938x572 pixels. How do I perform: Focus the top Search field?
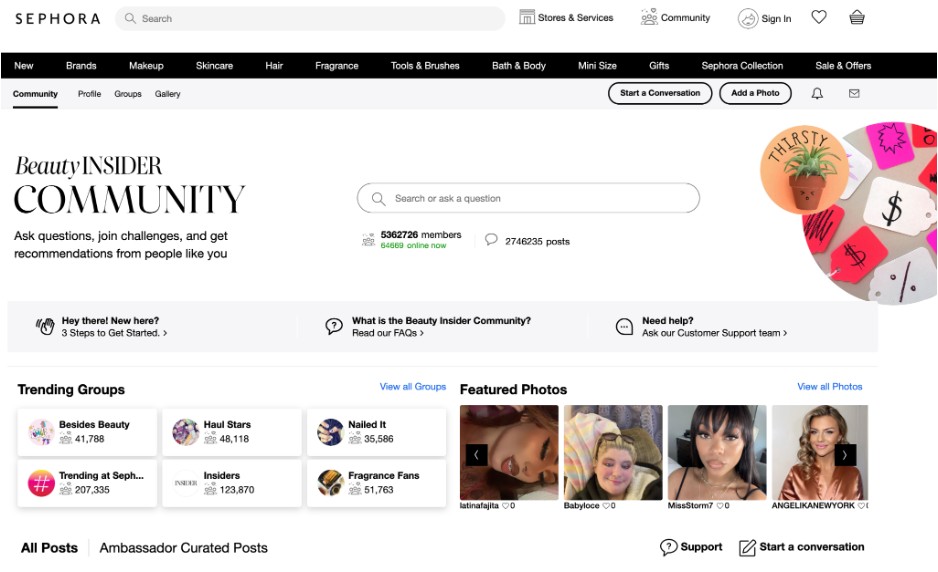pos(310,19)
